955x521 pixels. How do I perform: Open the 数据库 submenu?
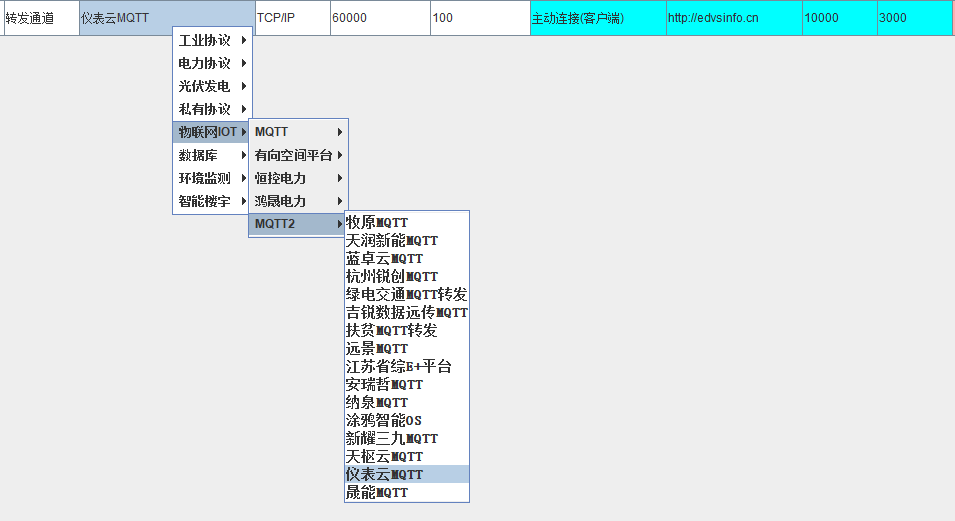(x=212, y=155)
